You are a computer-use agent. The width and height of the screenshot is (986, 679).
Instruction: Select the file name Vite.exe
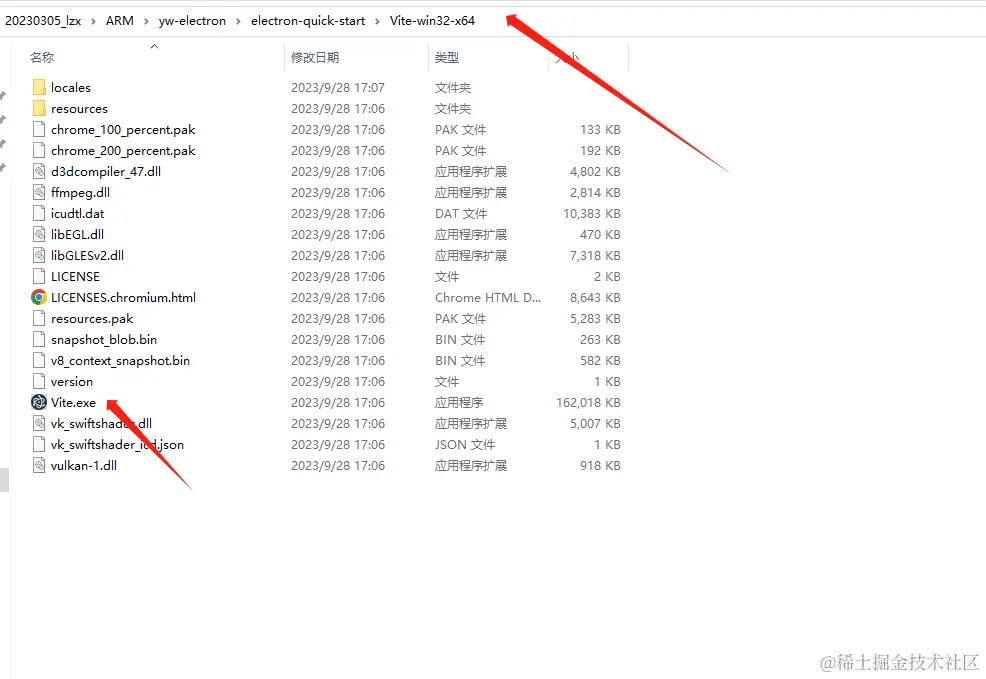coord(74,402)
